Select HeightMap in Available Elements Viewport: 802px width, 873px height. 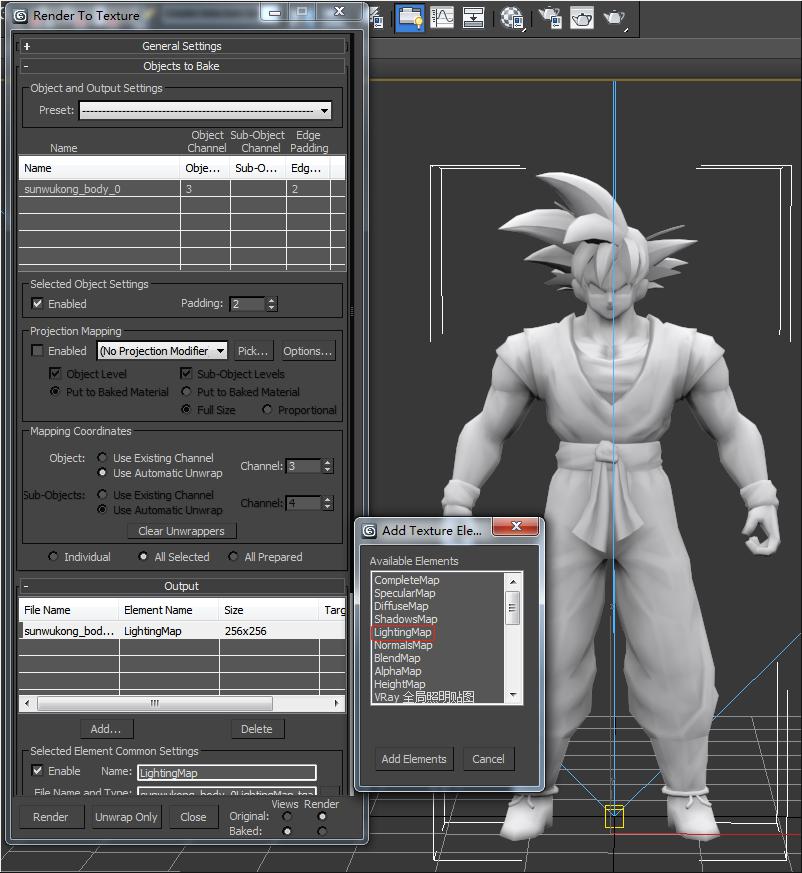(x=399, y=684)
